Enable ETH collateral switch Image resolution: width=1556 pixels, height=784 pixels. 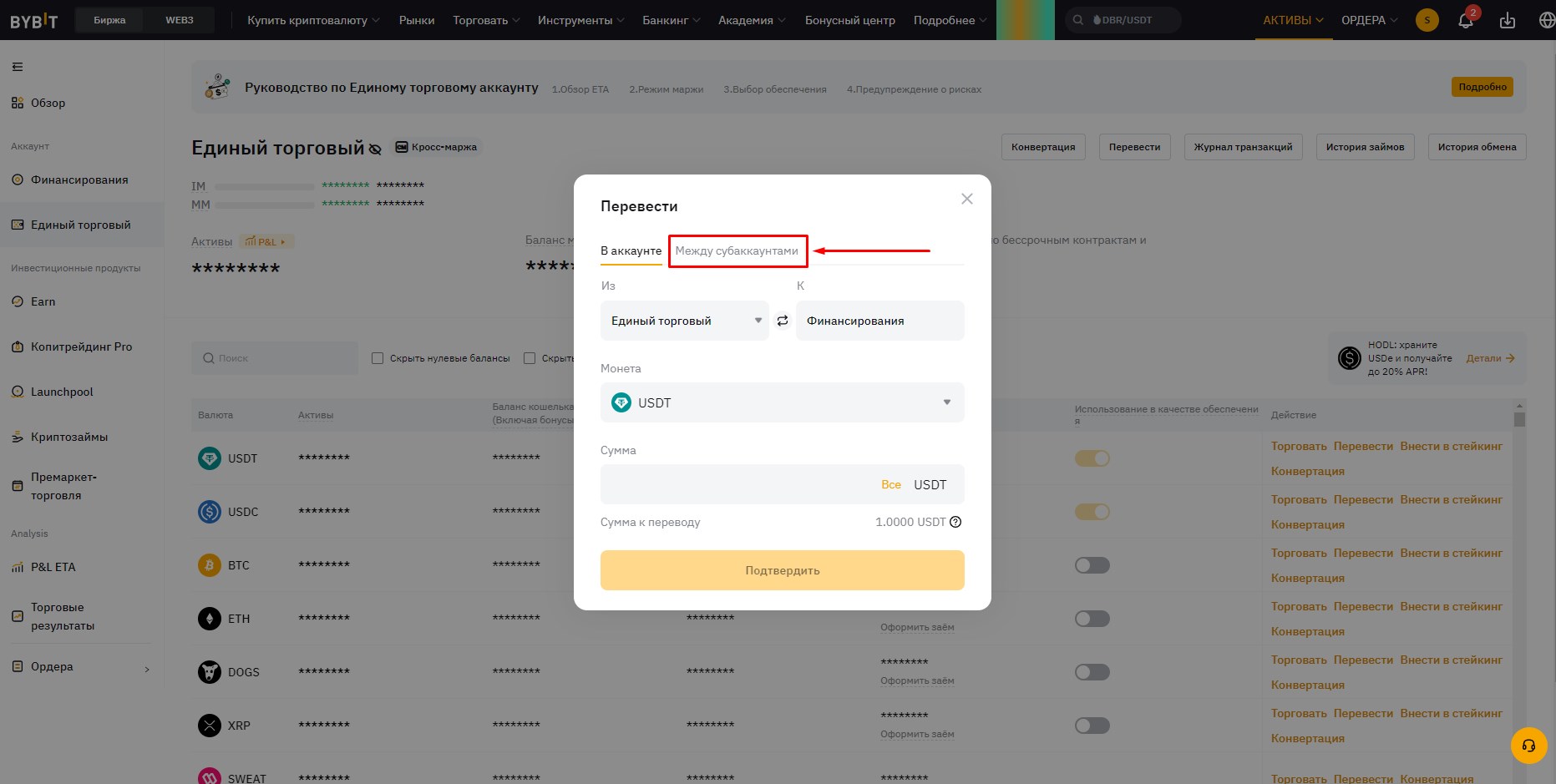tap(1092, 619)
